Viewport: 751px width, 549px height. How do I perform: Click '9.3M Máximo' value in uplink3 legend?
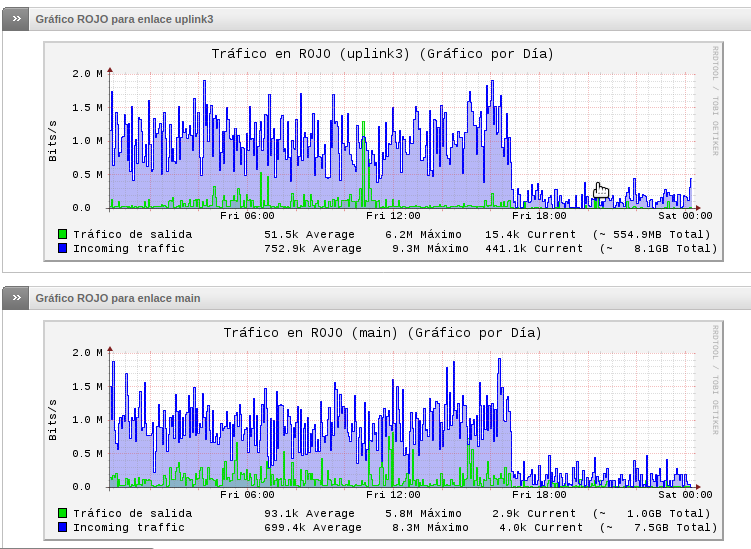pyautogui.click(x=430, y=248)
